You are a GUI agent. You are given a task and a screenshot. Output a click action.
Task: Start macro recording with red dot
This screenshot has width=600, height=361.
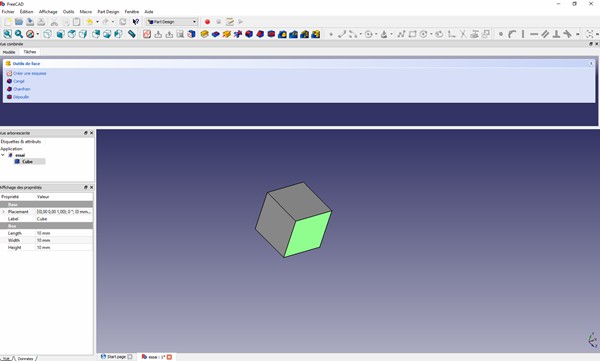click(x=207, y=22)
